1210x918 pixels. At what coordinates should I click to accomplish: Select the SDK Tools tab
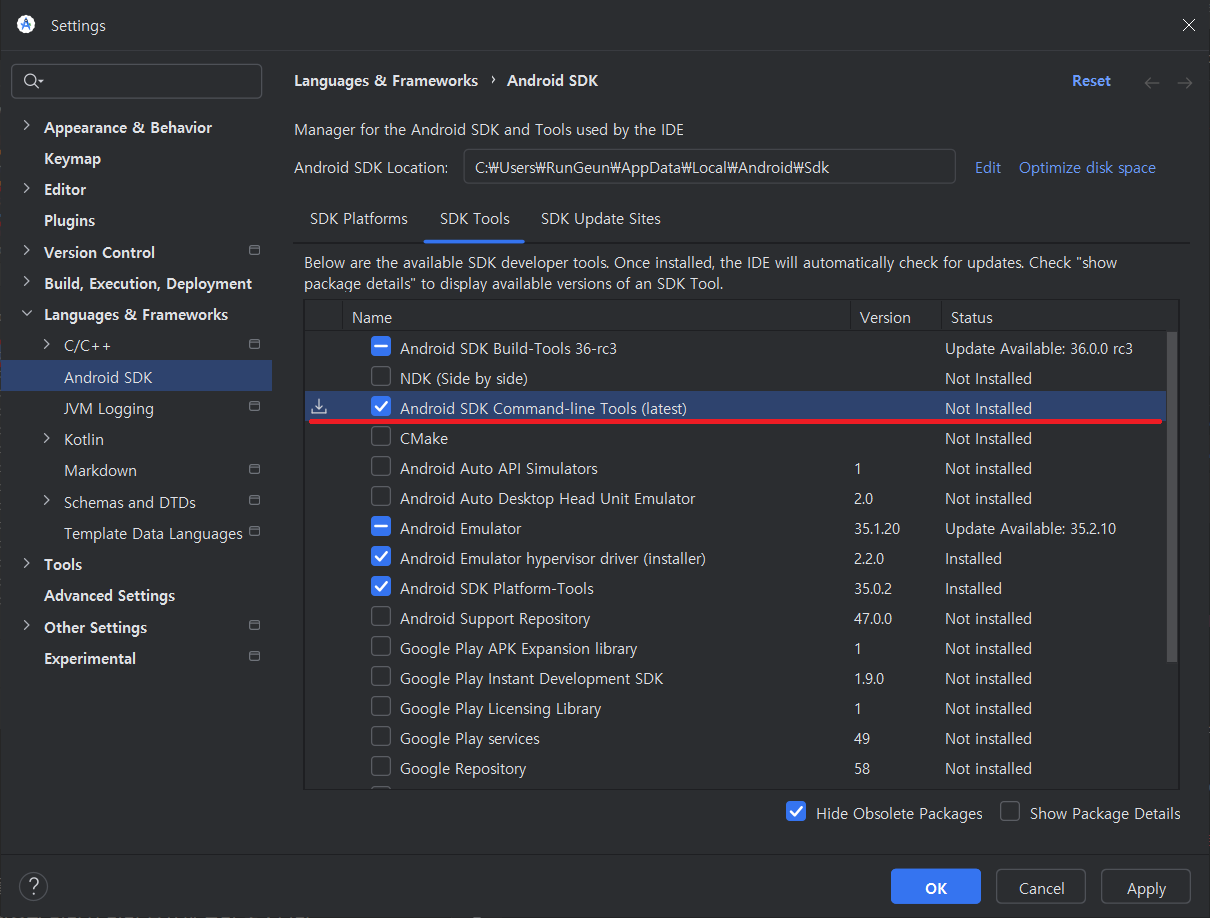coord(475,218)
